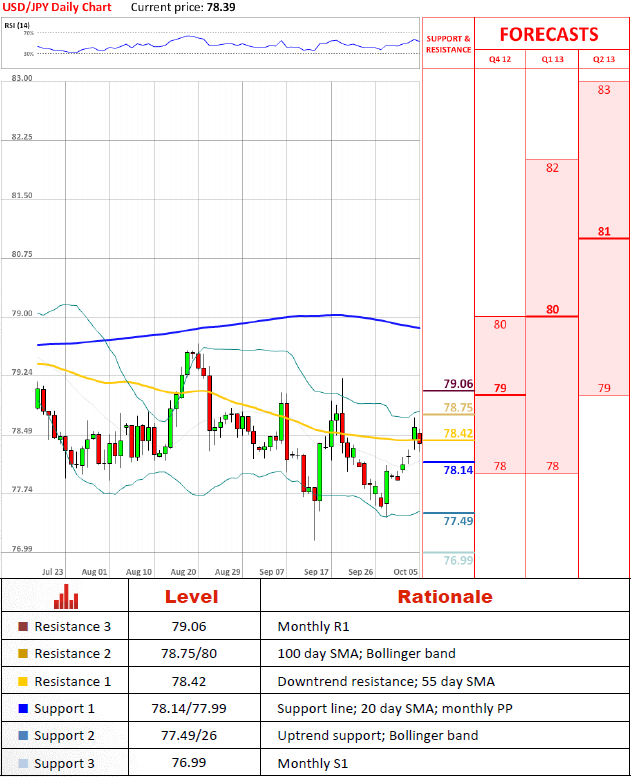Select the Q4 12 forecast column header
This screenshot has width=631, height=777.
tap(499, 59)
